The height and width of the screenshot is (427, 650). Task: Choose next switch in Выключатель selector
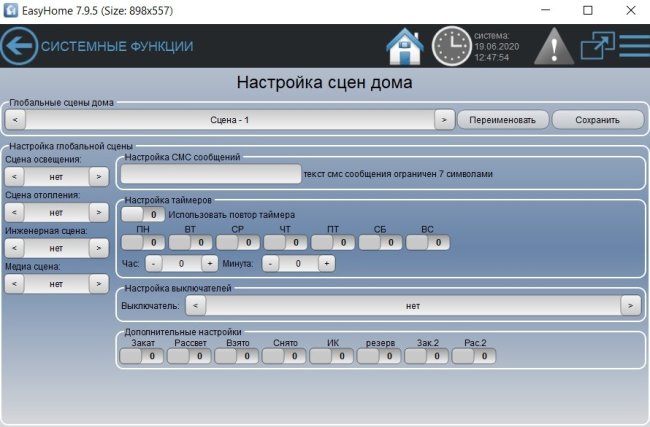tap(629, 305)
